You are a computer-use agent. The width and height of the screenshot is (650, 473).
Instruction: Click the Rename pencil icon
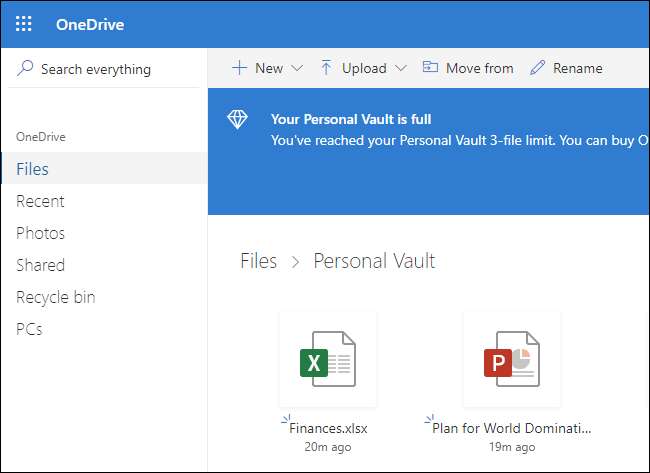click(538, 68)
